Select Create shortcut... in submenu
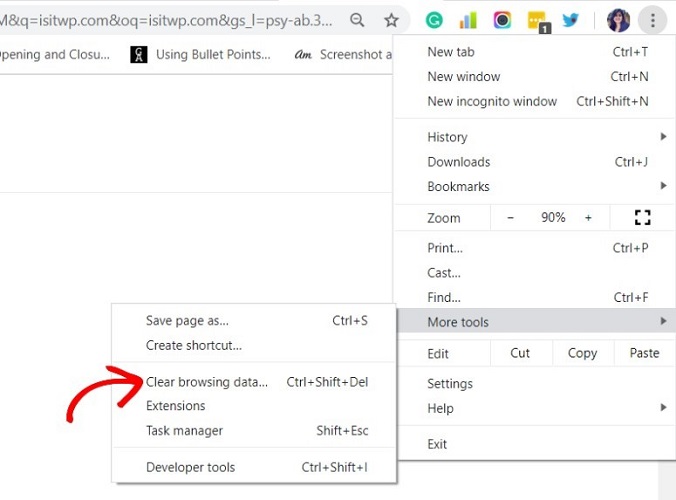This screenshot has height=500, width=676. [x=254, y=345]
